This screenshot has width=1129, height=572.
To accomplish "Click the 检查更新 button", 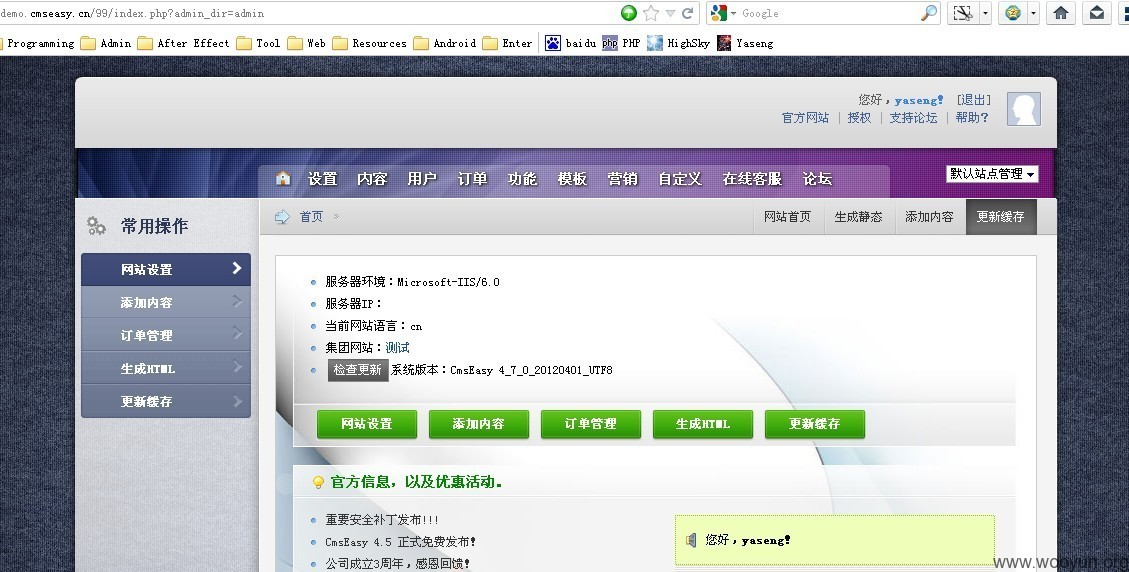I will tap(358, 370).
